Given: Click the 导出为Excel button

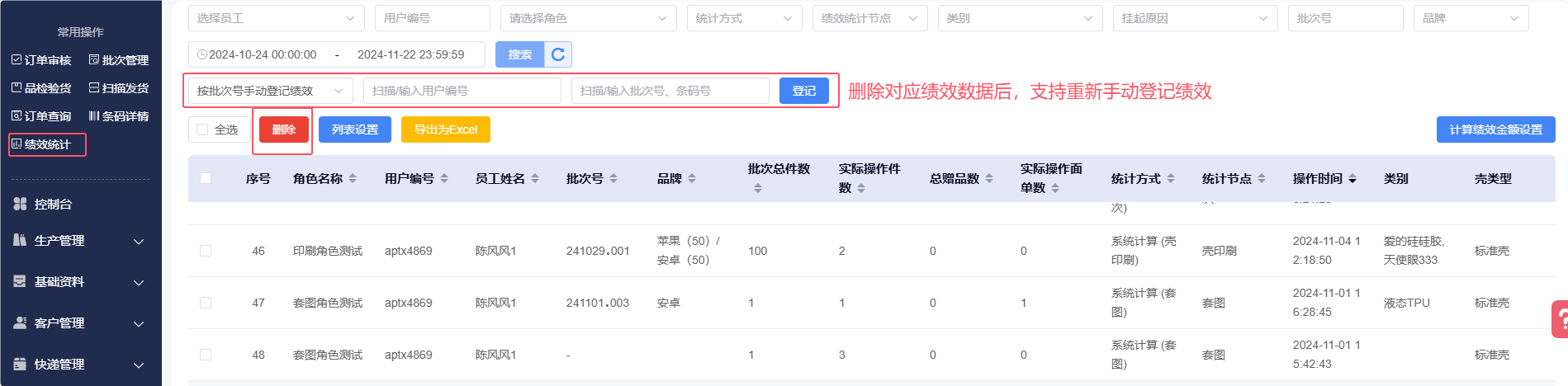Looking at the screenshot, I should click(445, 129).
